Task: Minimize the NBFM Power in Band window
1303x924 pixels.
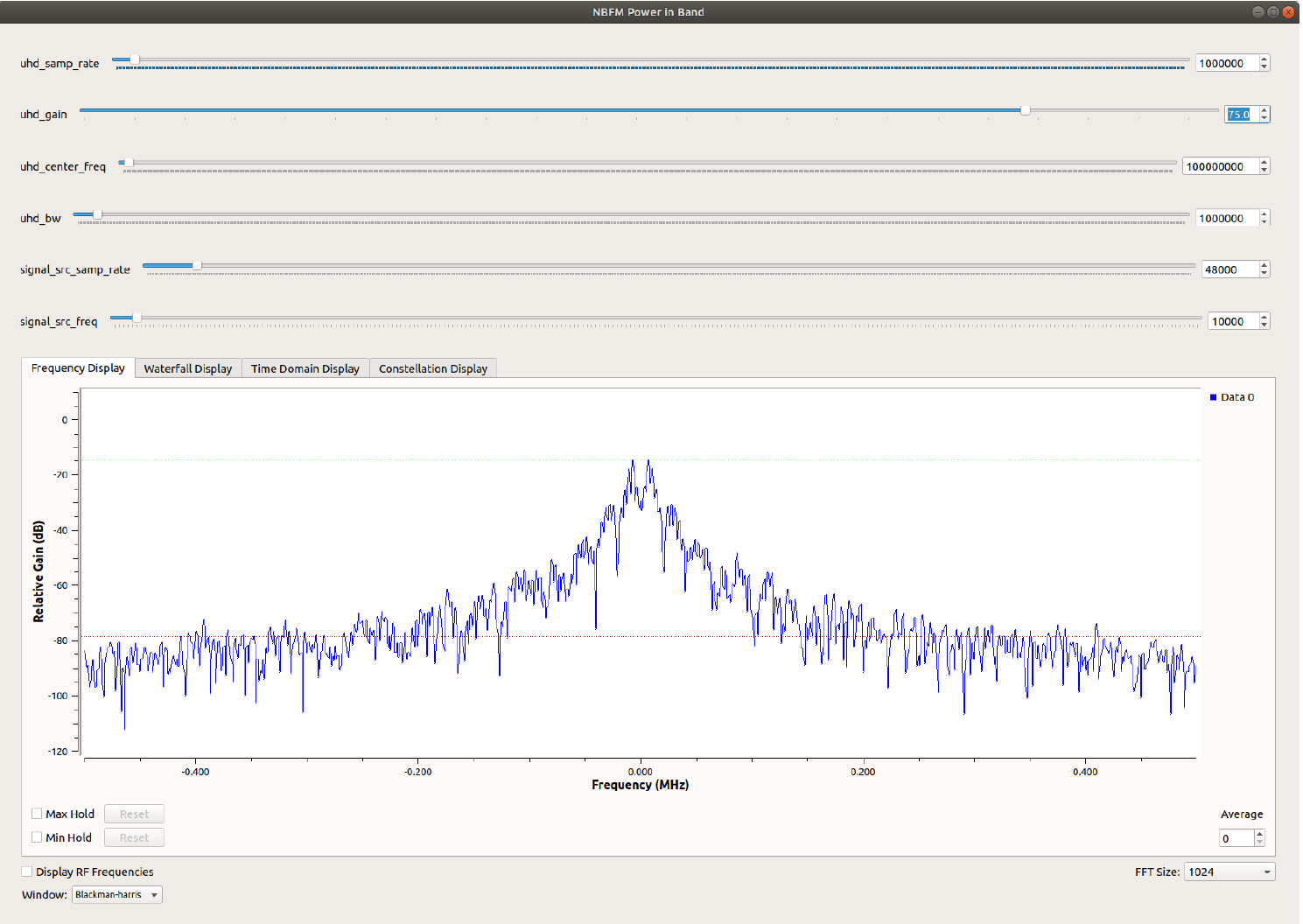Action: click(x=1258, y=11)
